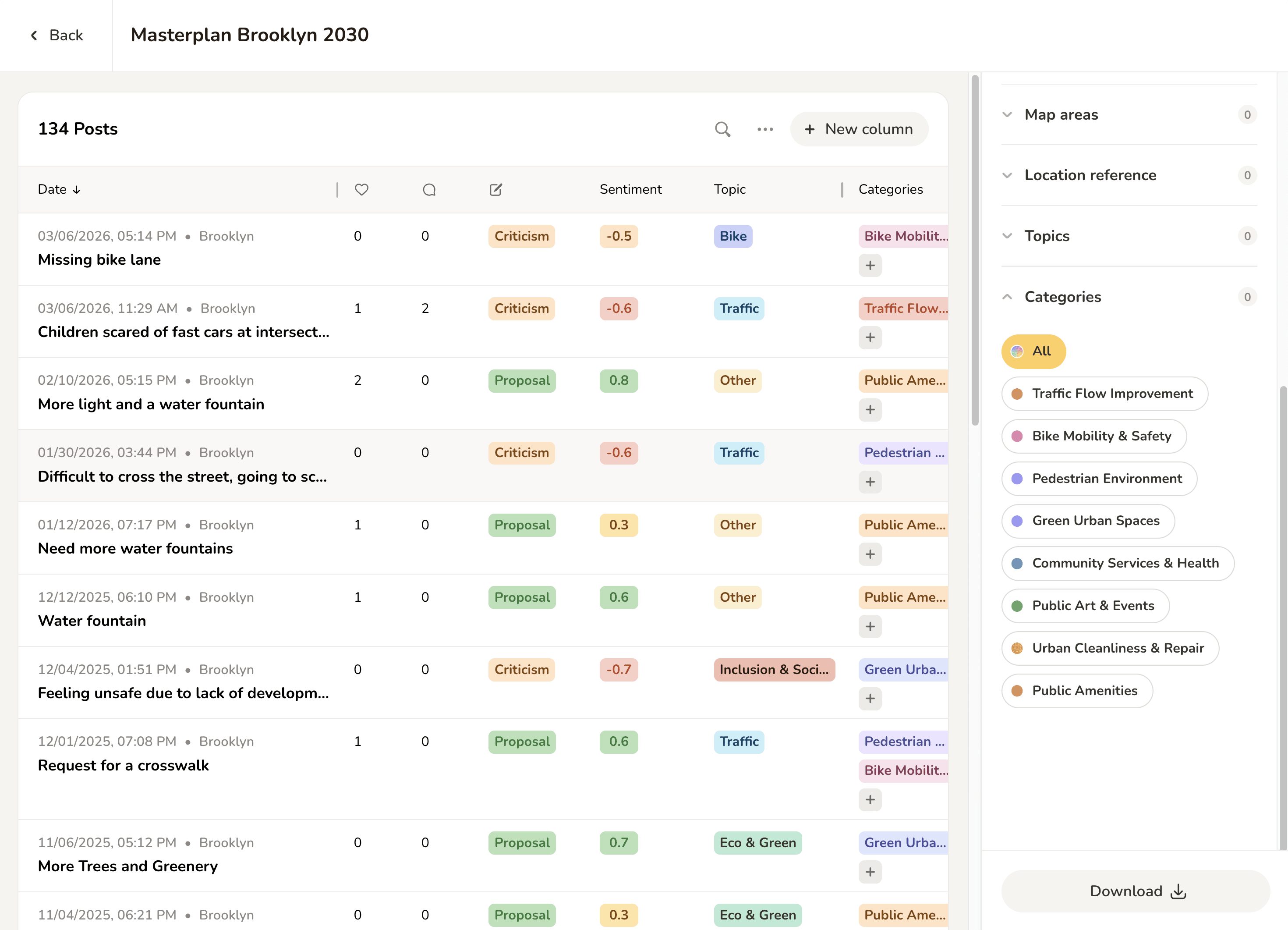Select the All categories filter chip

tap(1033, 351)
